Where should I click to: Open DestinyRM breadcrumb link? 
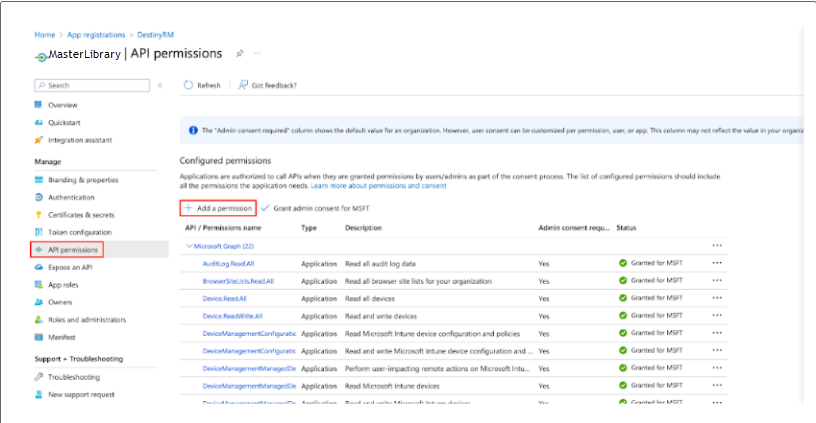tap(155, 35)
